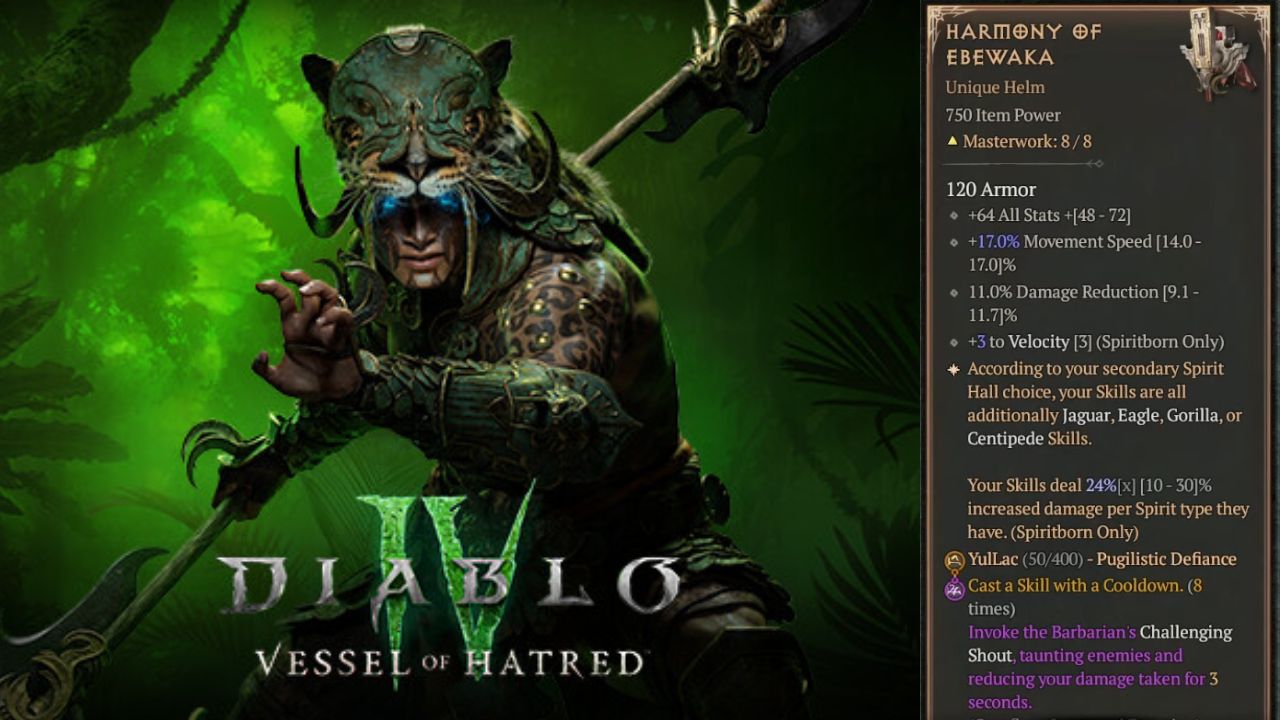
Task: Click the Masterwork 8 / 8 line
Action: click(x=1019, y=141)
